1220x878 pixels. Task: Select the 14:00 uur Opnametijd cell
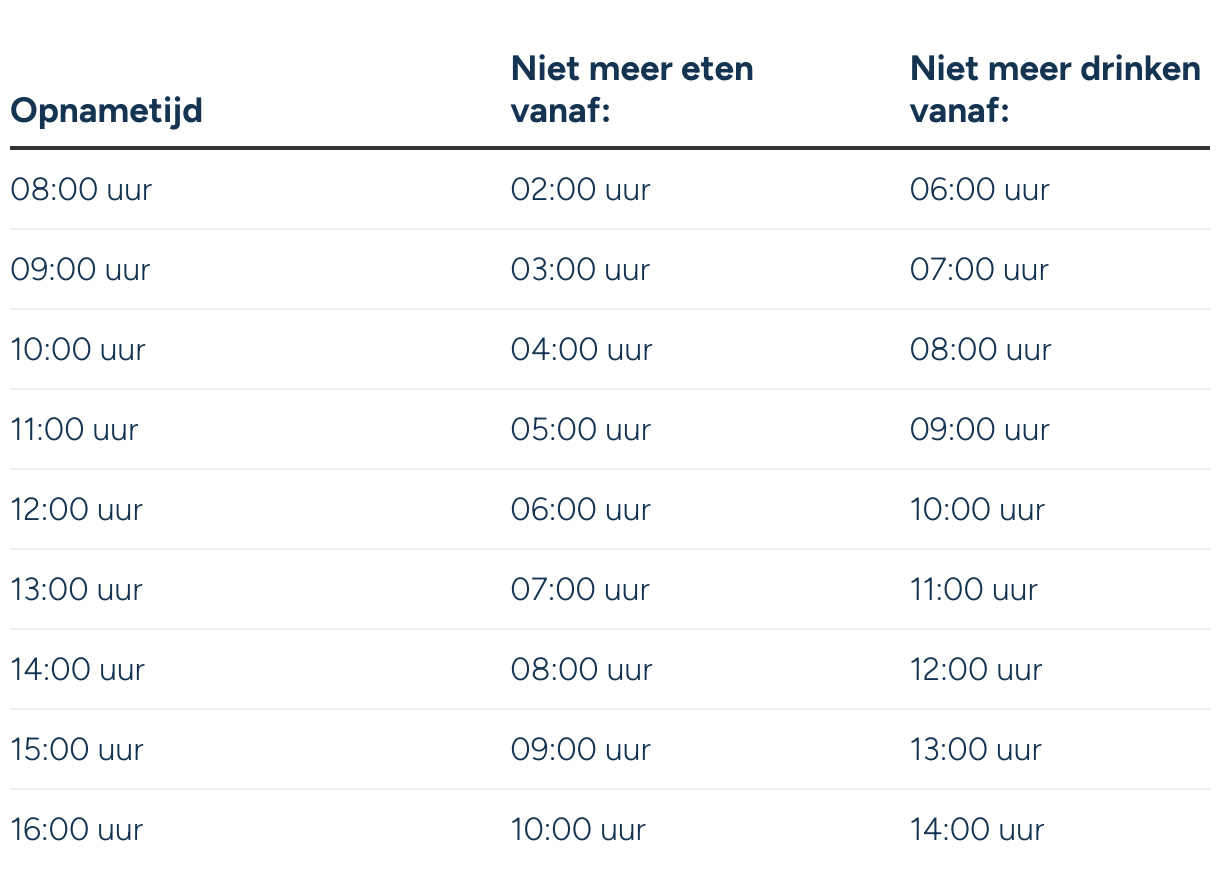pos(78,670)
